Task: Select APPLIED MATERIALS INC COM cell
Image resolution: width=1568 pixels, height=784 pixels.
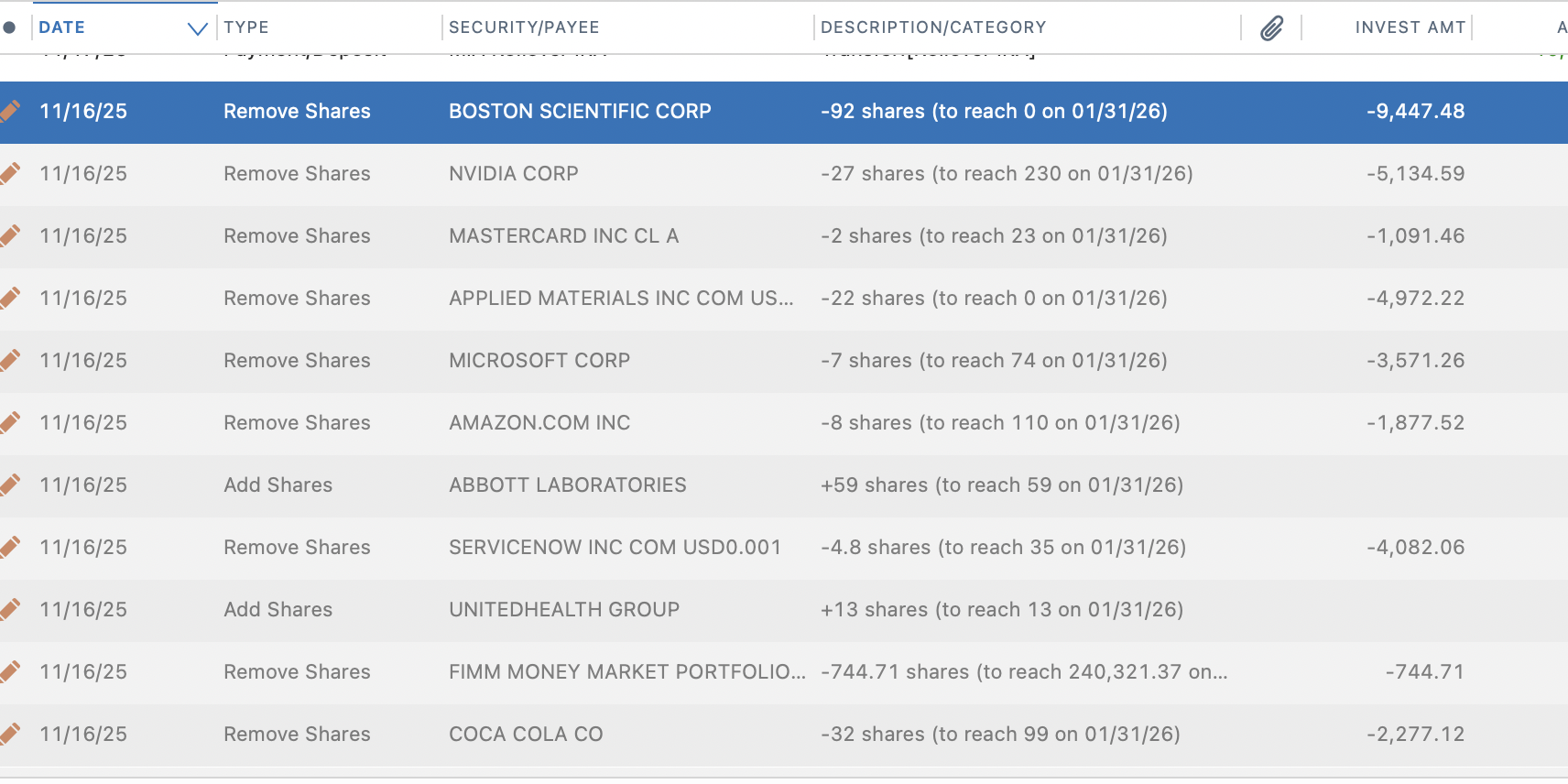Action: click(621, 299)
